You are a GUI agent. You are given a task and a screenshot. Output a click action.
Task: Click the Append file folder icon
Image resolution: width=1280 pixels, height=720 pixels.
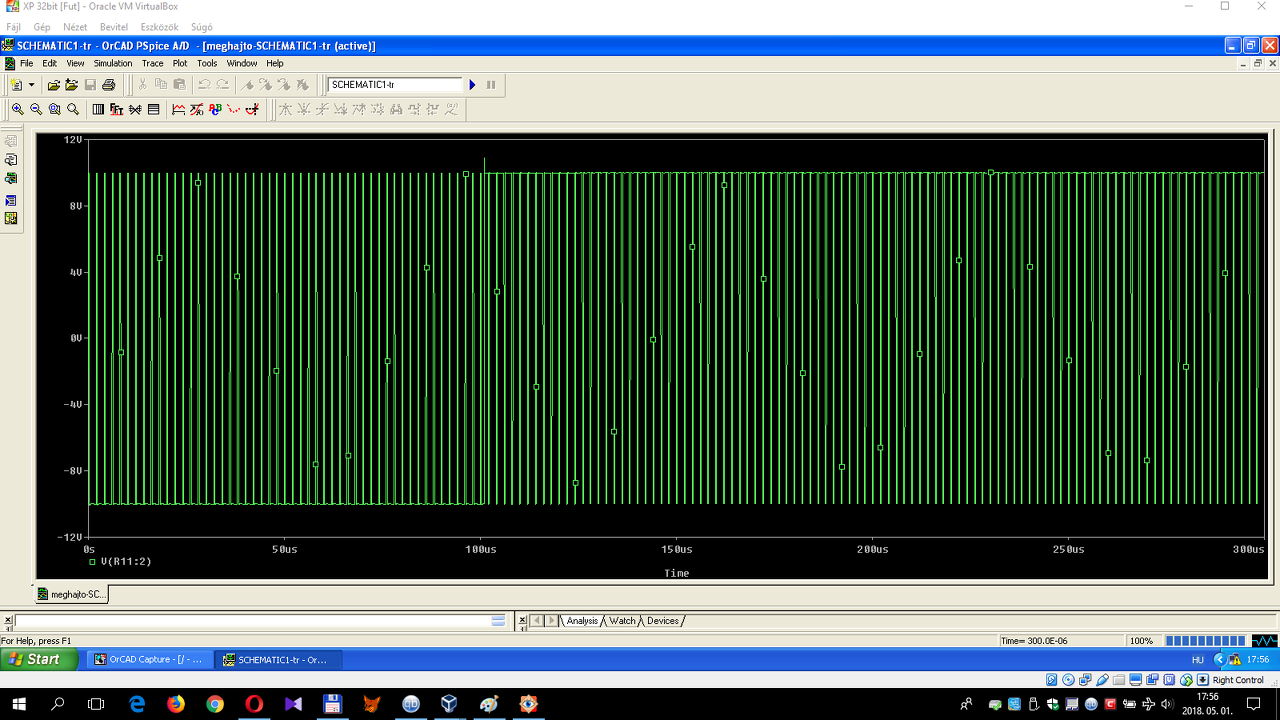(72, 85)
